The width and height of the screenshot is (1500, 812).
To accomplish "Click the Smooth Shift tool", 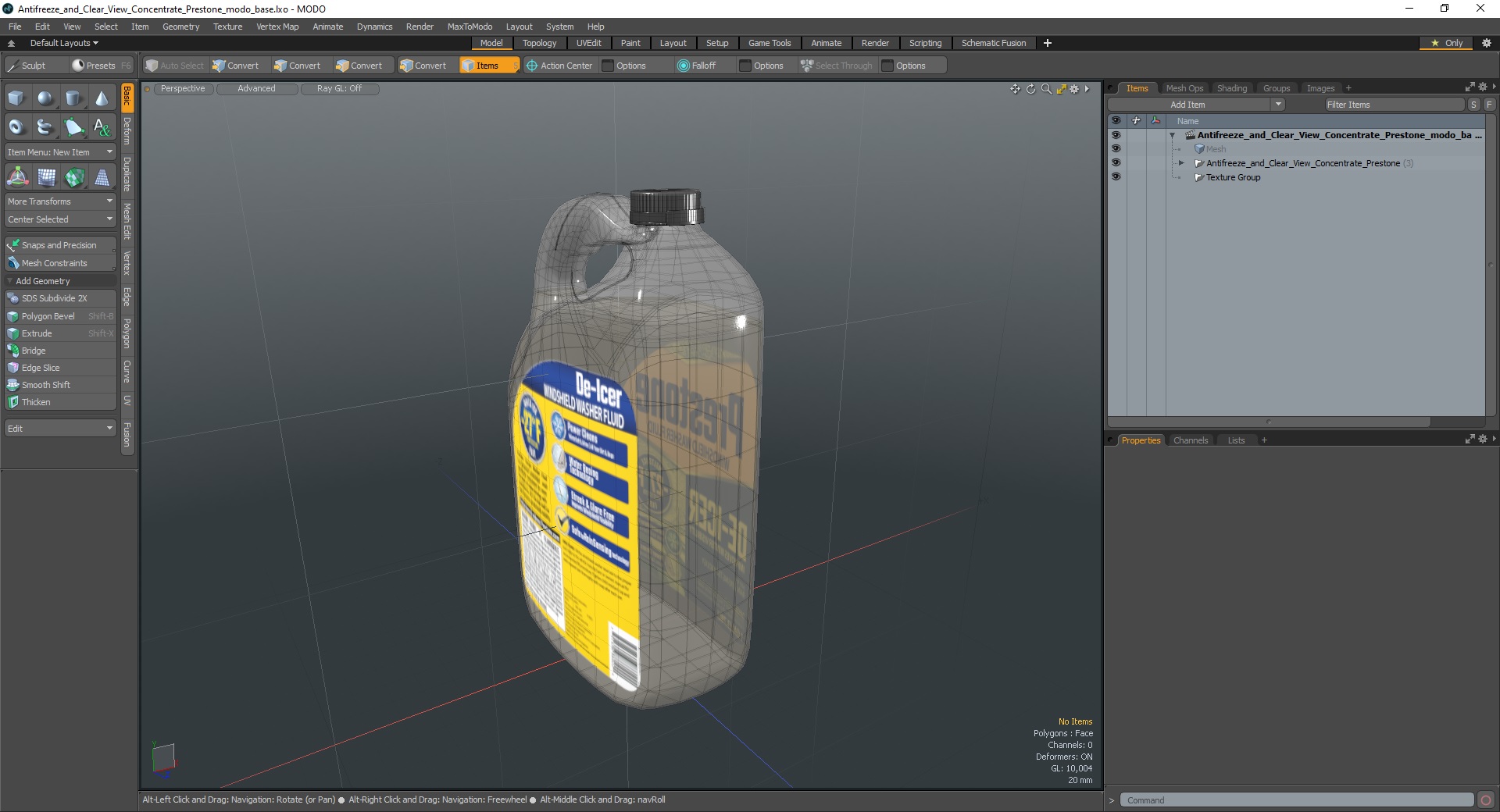I will (x=60, y=385).
